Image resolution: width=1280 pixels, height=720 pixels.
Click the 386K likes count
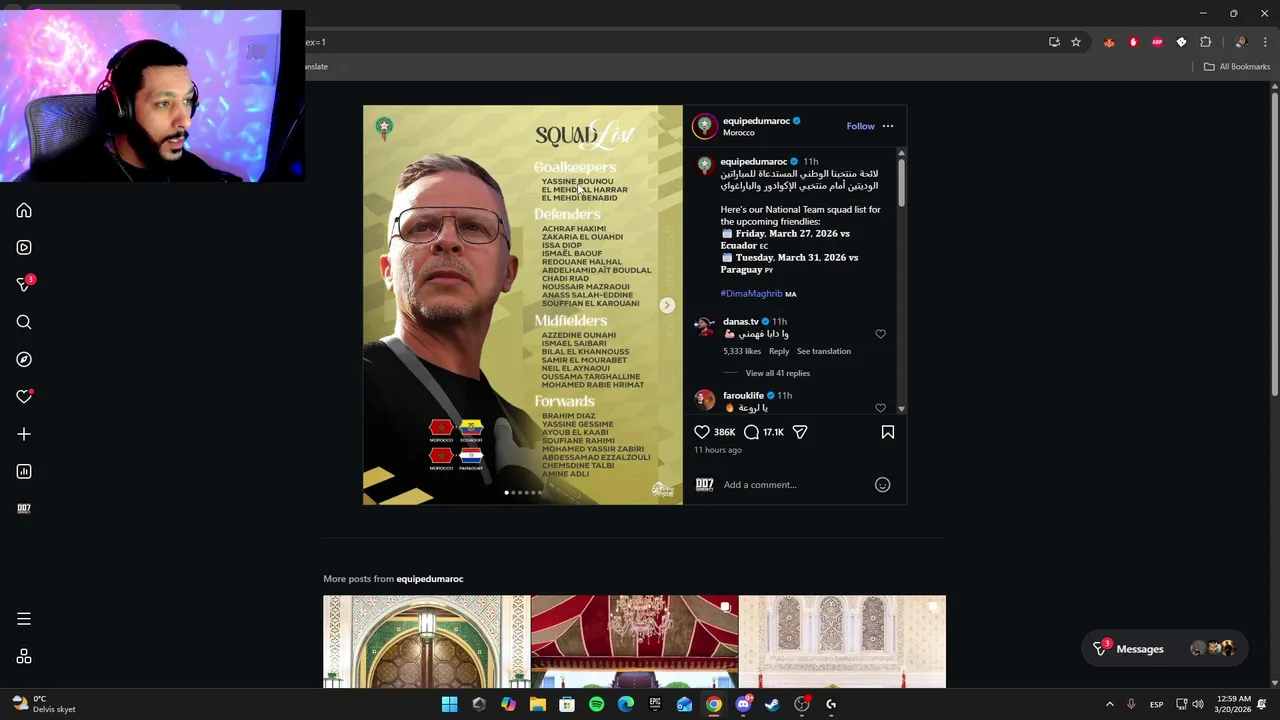coord(724,433)
